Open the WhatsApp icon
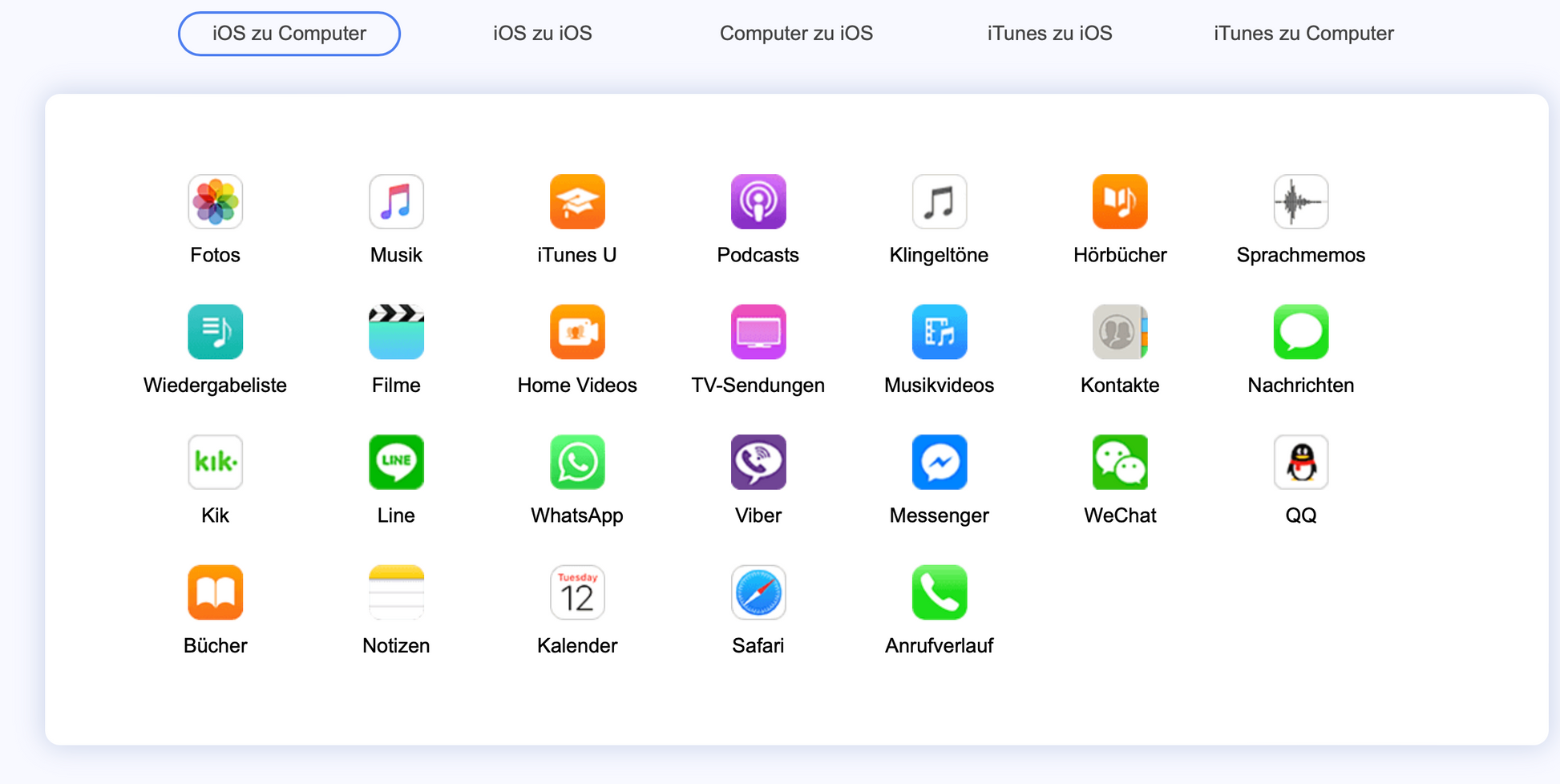The image size is (1560, 784). click(577, 463)
